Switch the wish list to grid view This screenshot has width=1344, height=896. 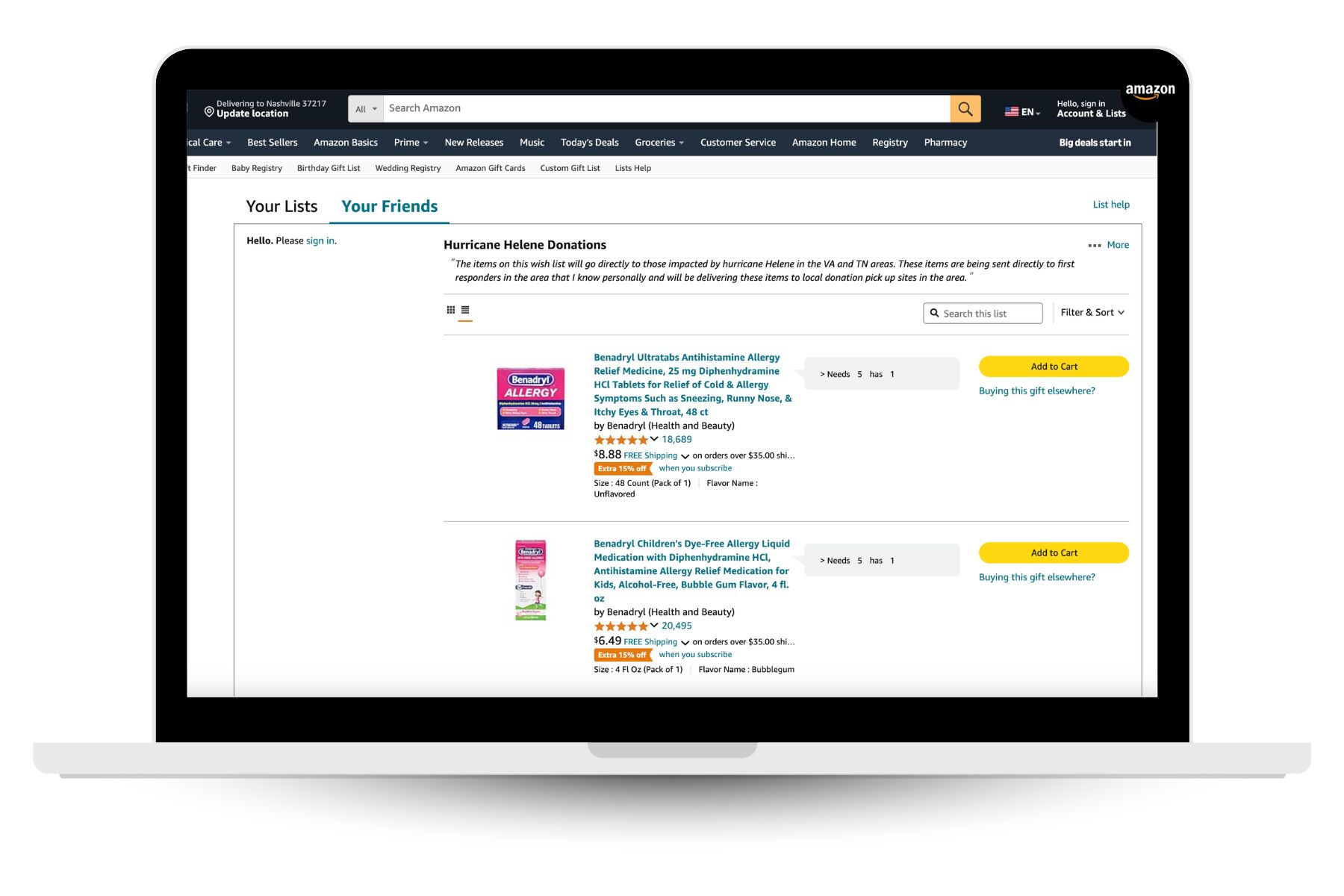(x=451, y=309)
